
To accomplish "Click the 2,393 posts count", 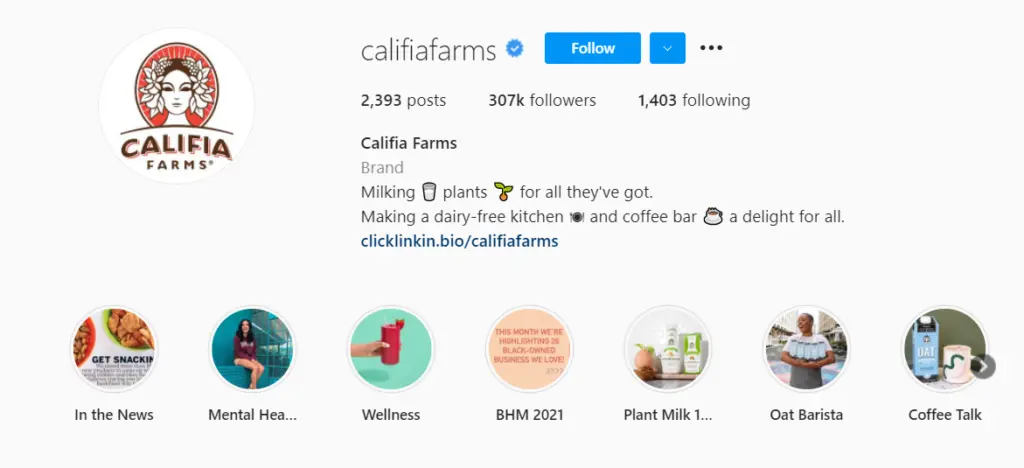I will tap(403, 100).
